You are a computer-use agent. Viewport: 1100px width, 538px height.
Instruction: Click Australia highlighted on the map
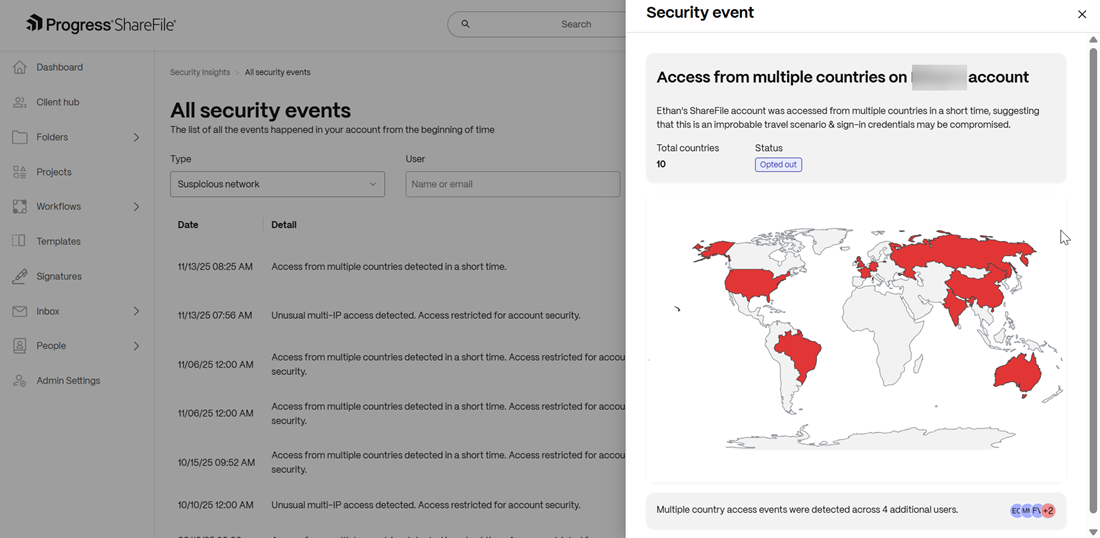[x=1017, y=373]
